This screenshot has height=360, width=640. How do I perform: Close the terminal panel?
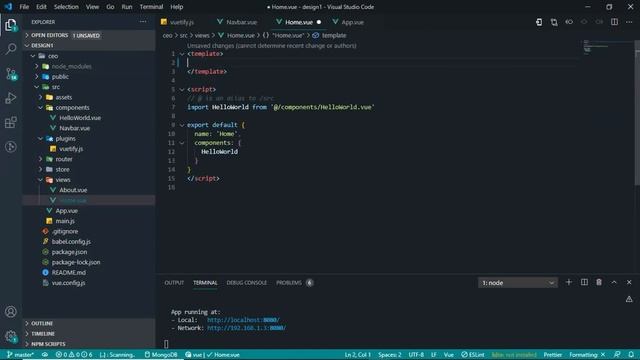pyautogui.click(x=629, y=282)
